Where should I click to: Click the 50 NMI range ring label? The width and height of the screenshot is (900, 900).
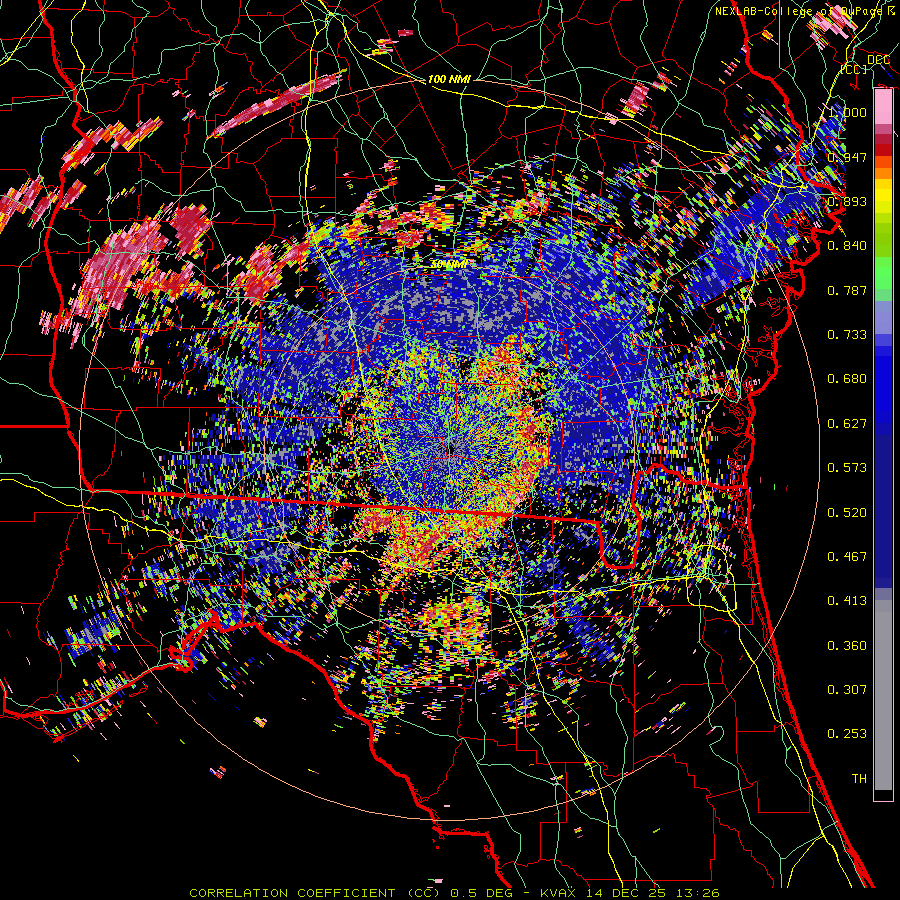pos(448,264)
